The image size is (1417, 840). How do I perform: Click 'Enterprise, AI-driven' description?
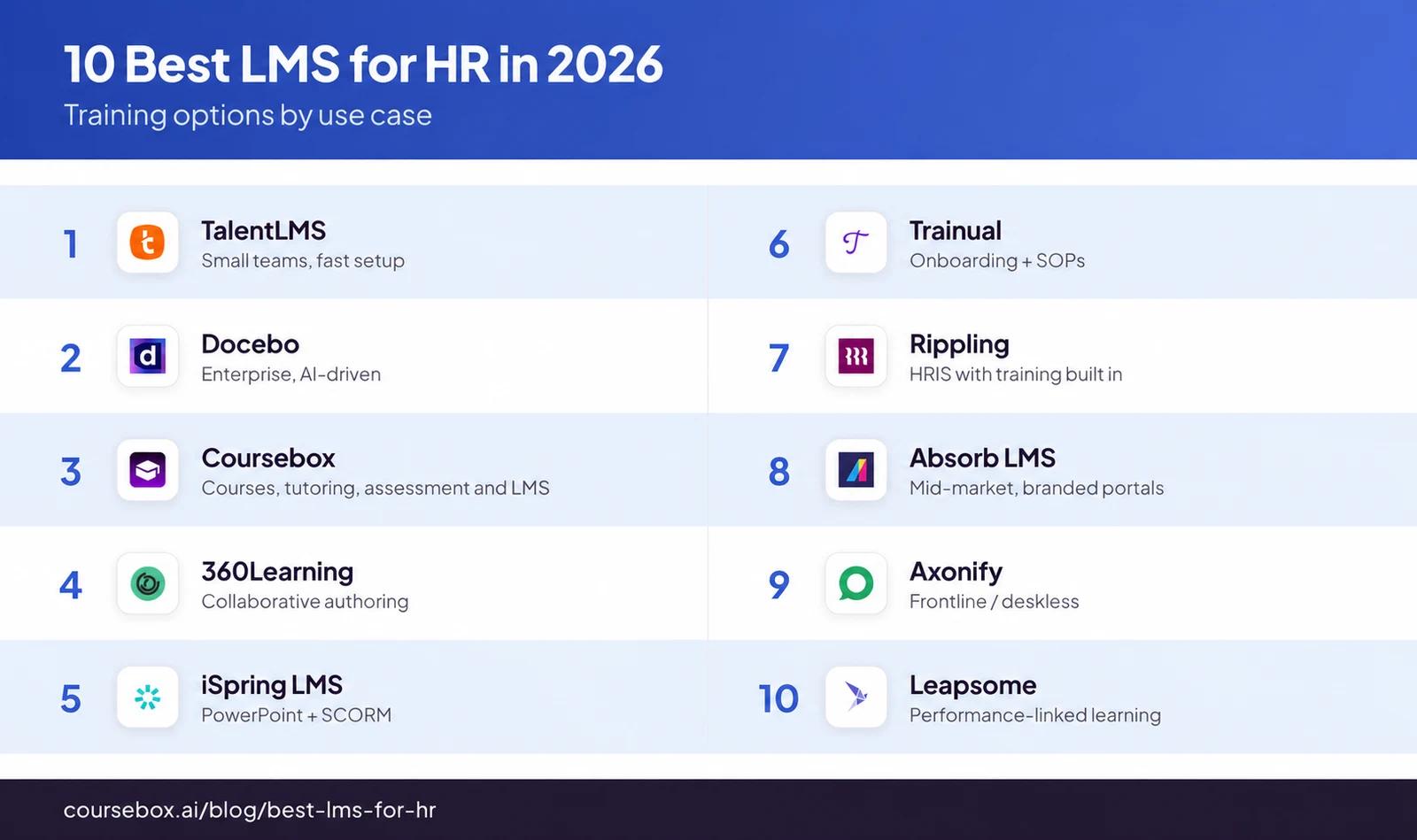291,374
